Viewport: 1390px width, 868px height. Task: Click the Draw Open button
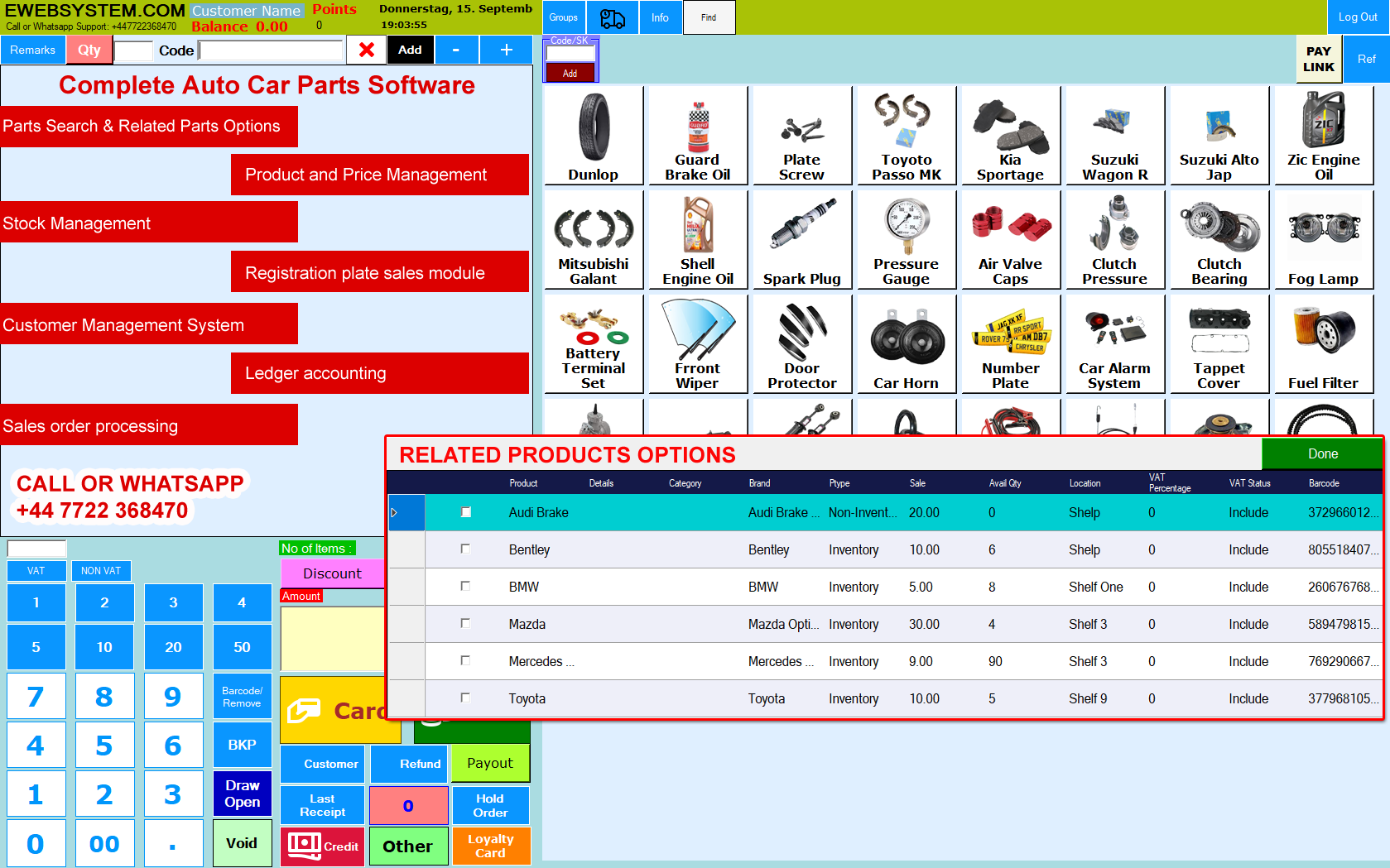point(242,794)
